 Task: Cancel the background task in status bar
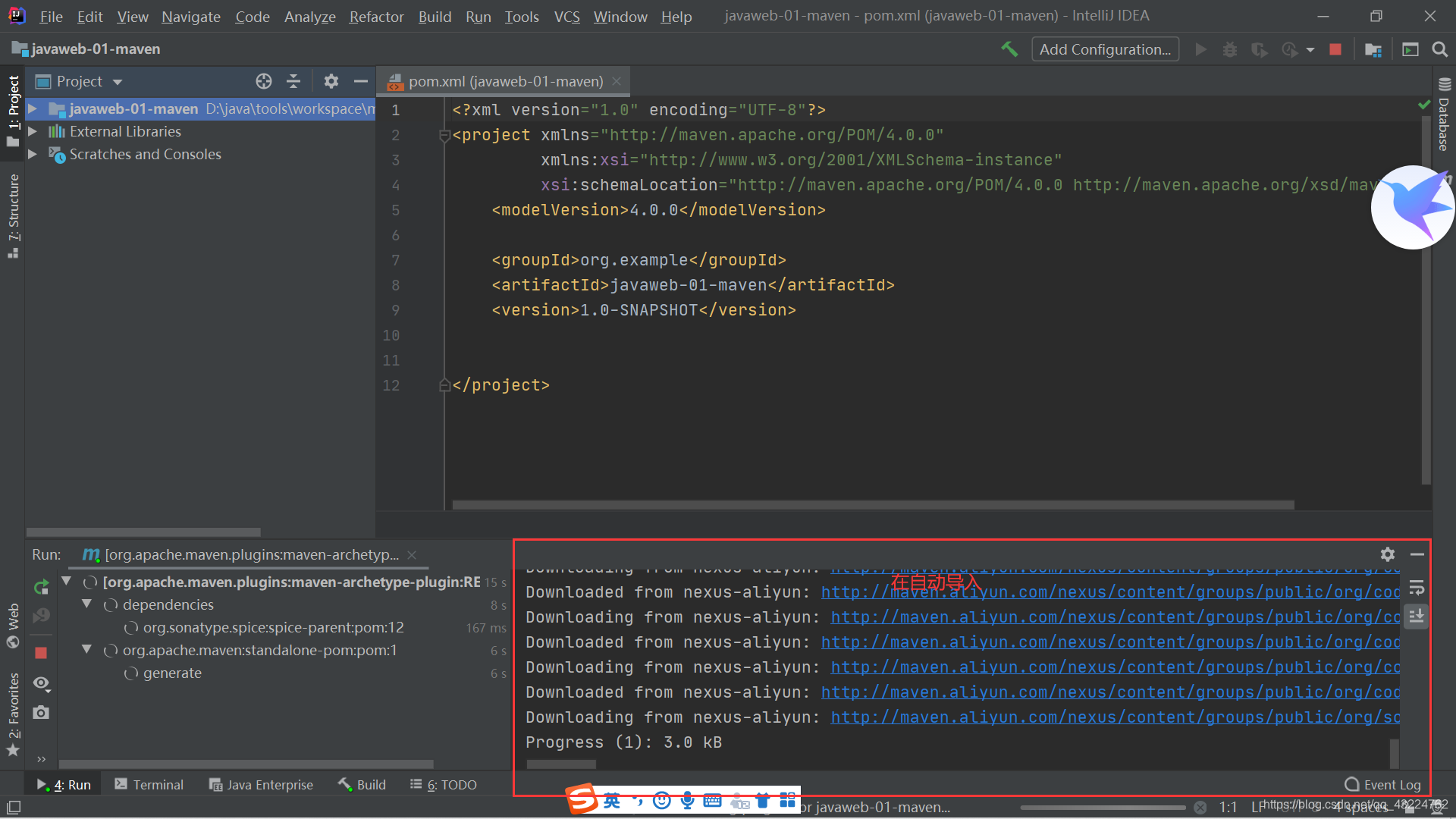coord(1200,808)
